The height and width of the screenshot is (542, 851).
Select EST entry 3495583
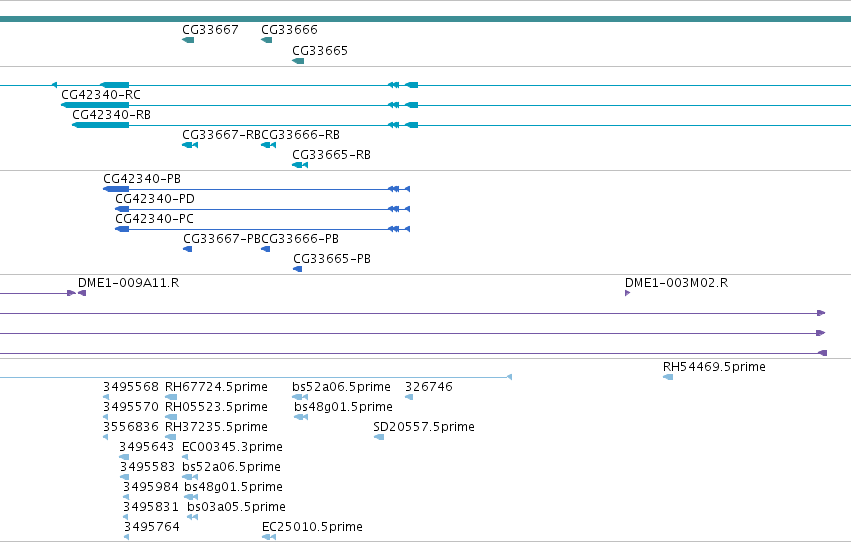(147, 468)
